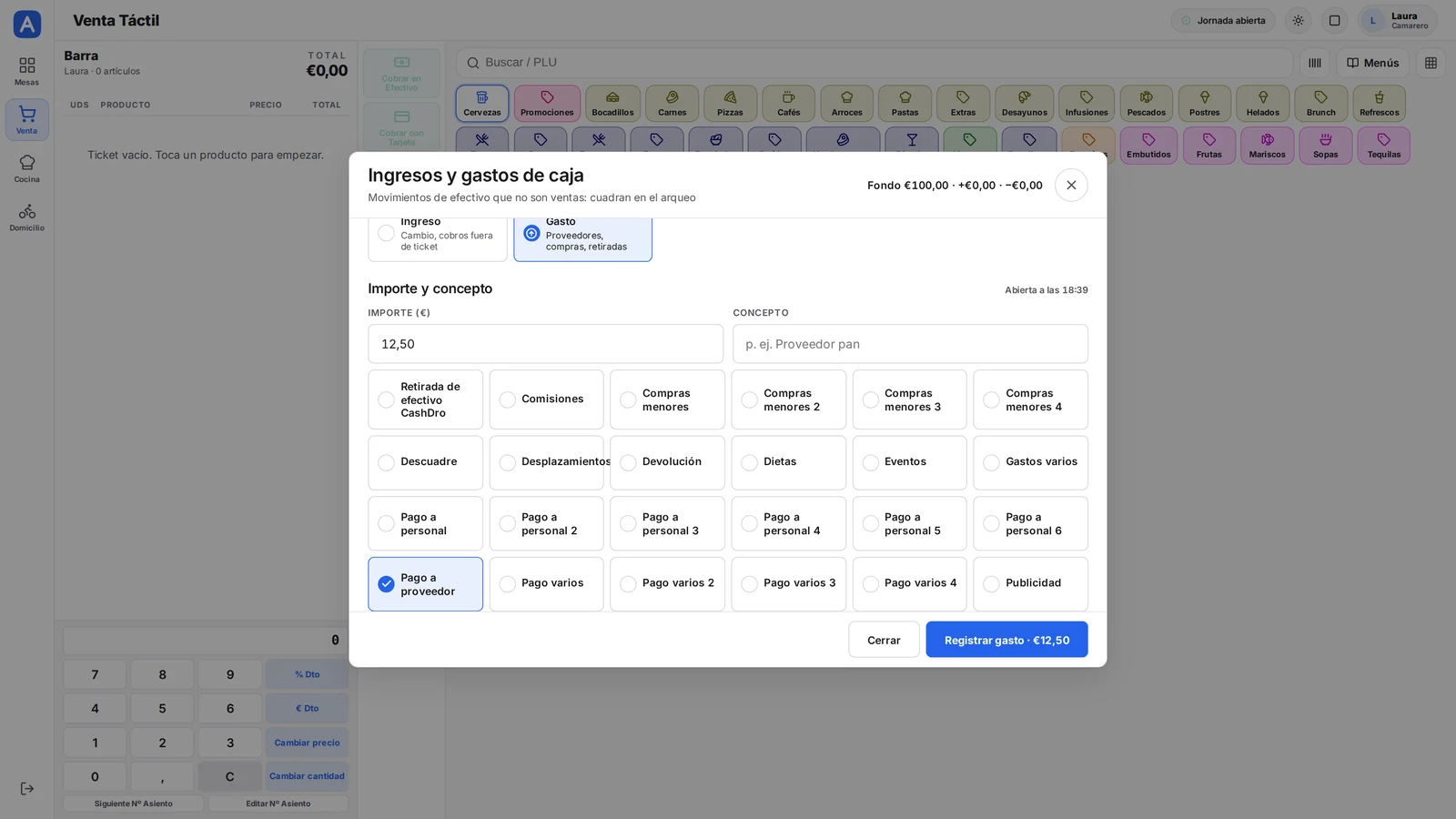Screen dimensions: 1456x819
Task: Choose the Compras menores 2 concept
Action: (788, 399)
